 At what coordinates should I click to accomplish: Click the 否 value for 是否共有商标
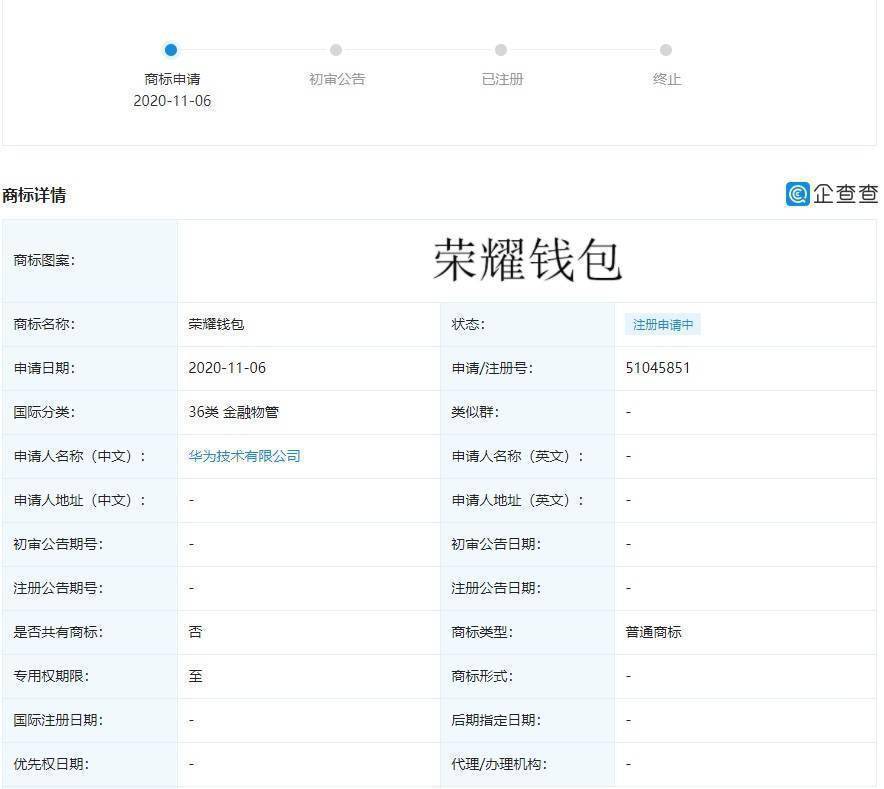[x=195, y=632]
